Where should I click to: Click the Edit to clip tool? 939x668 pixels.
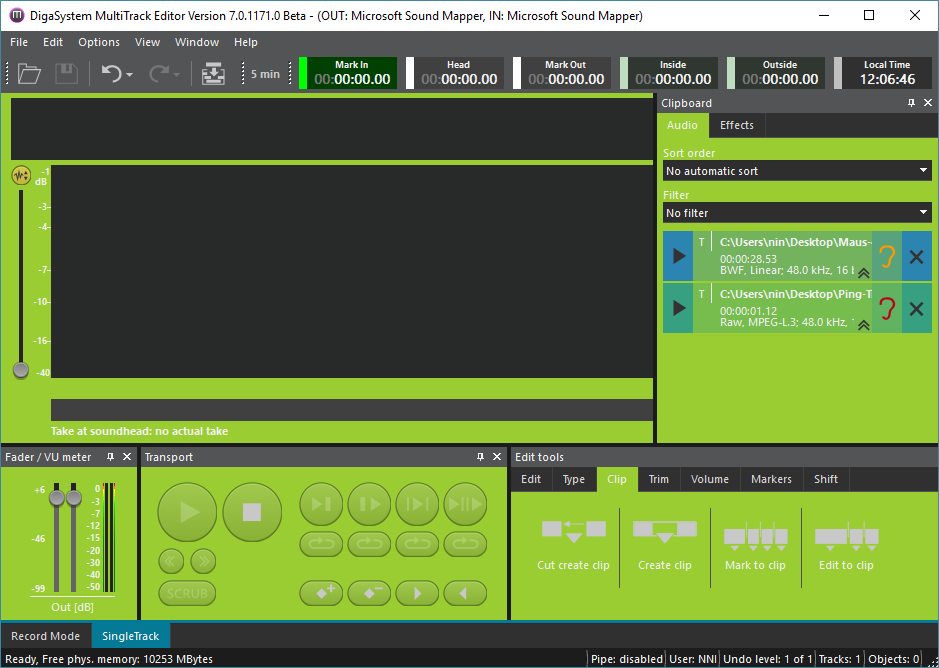point(846,545)
